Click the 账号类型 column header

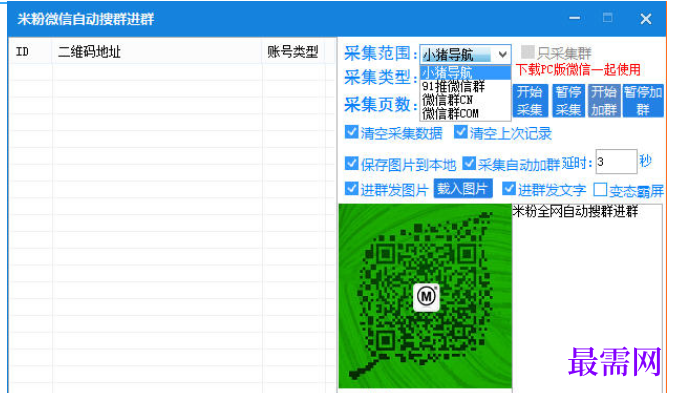[x=293, y=52]
